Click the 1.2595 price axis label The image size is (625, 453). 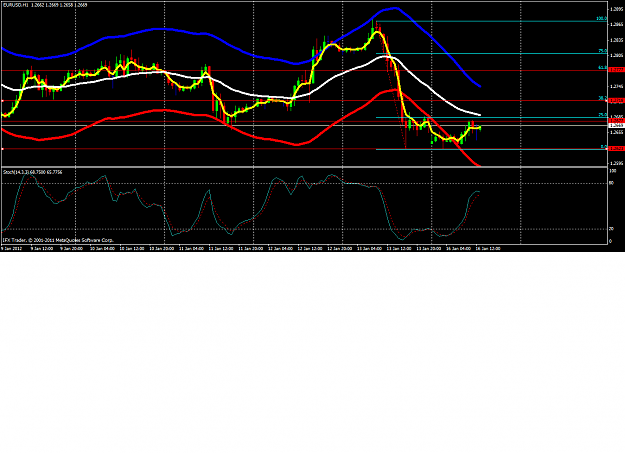click(x=616, y=163)
